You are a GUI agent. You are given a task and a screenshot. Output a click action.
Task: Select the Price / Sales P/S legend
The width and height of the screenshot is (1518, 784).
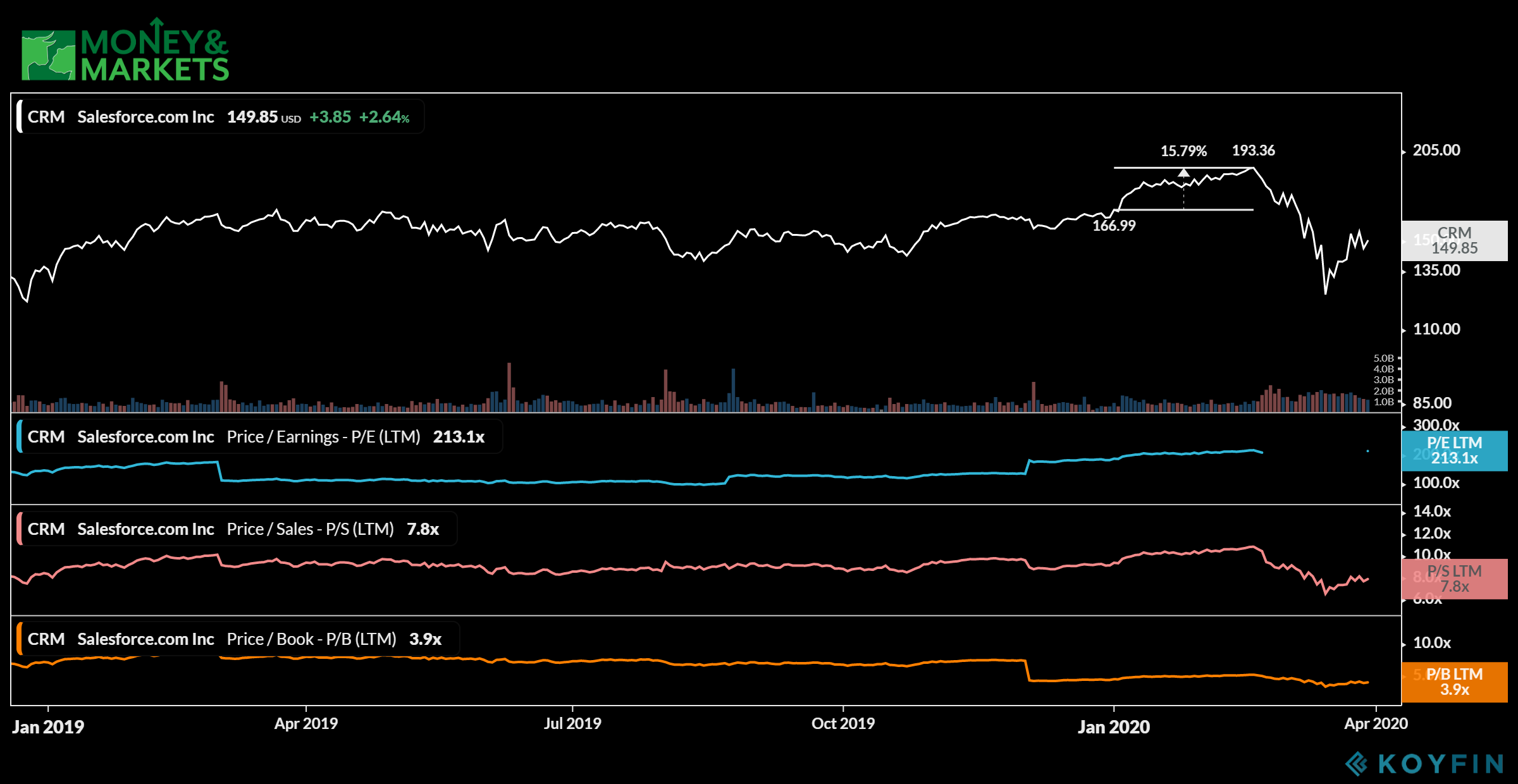pyautogui.click(x=237, y=529)
